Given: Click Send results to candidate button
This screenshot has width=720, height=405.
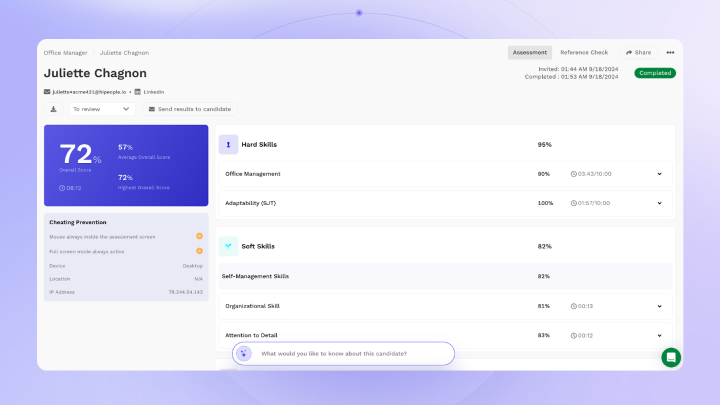Looking at the screenshot, I should [x=191, y=109].
